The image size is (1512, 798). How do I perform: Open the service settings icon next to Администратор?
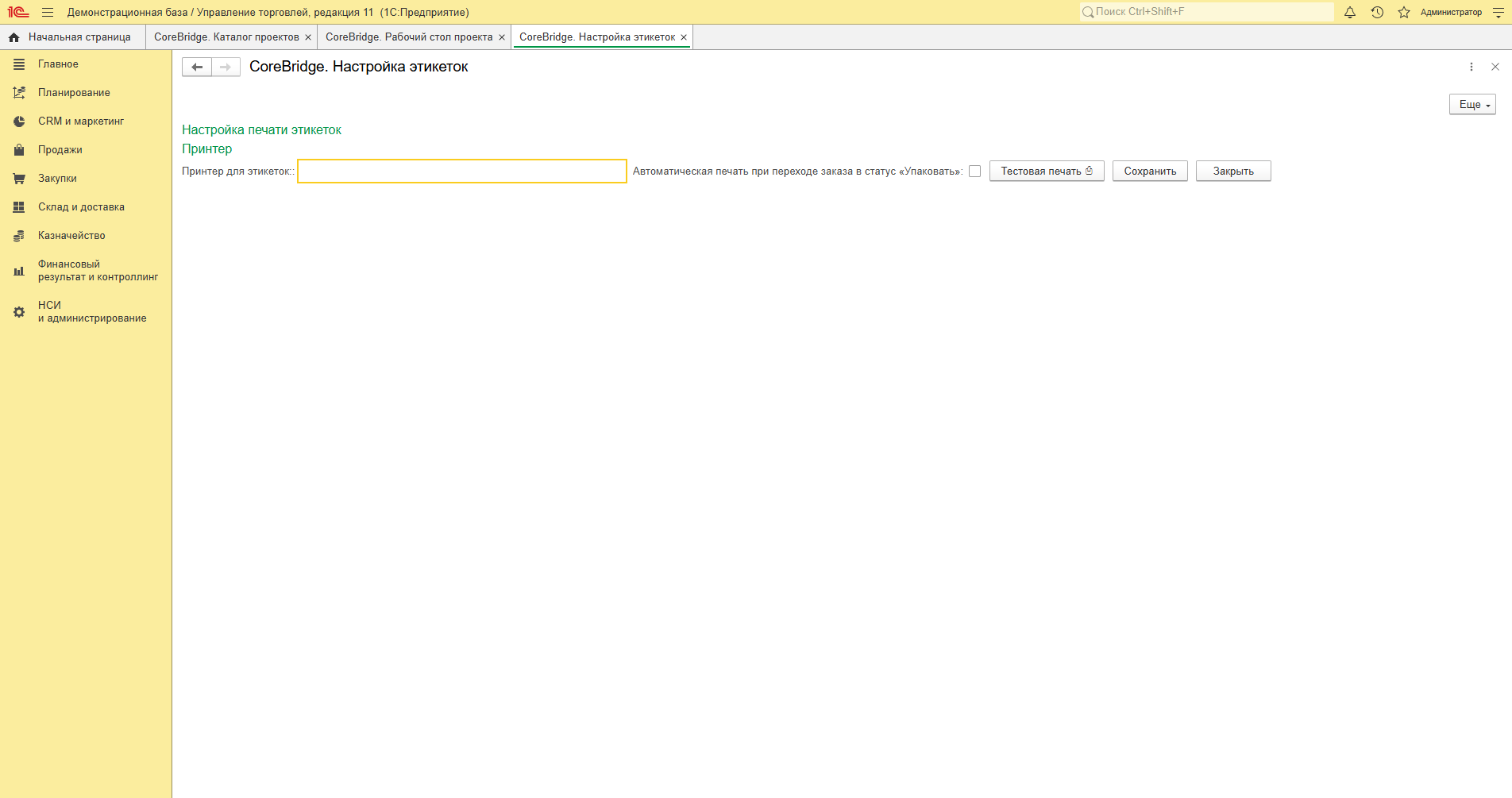point(1498,12)
